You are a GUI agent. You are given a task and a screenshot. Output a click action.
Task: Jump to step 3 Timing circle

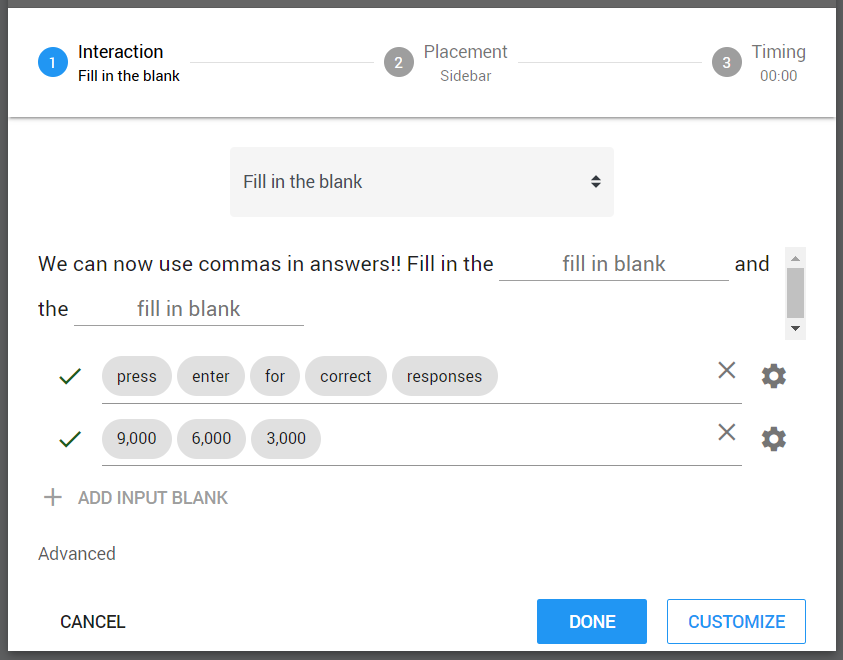tap(726, 62)
